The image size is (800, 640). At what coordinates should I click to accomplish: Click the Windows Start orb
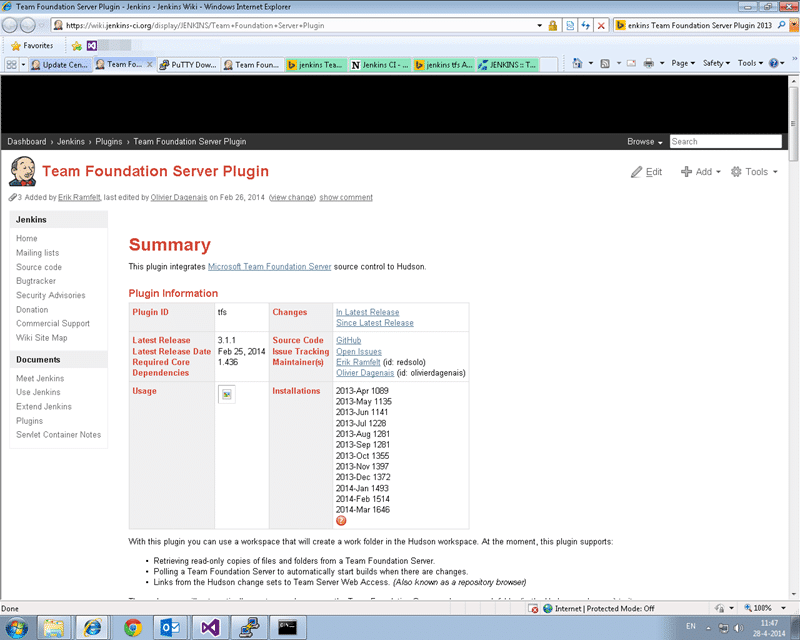click(17, 627)
